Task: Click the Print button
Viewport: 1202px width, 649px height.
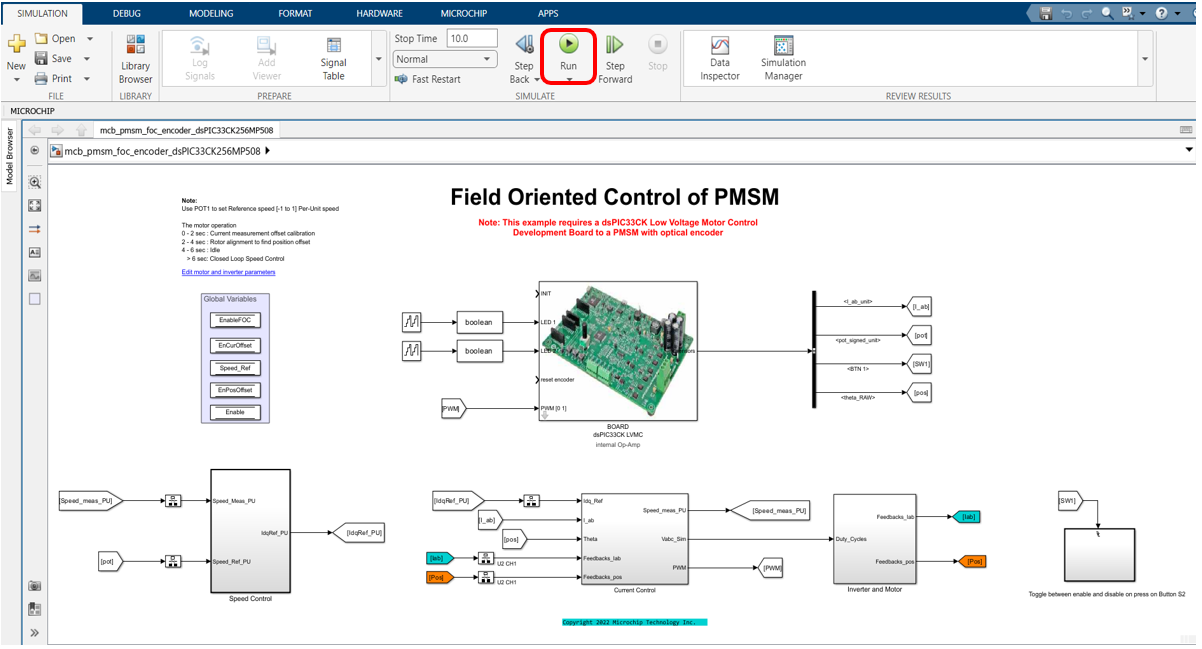Action: (x=54, y=78)
